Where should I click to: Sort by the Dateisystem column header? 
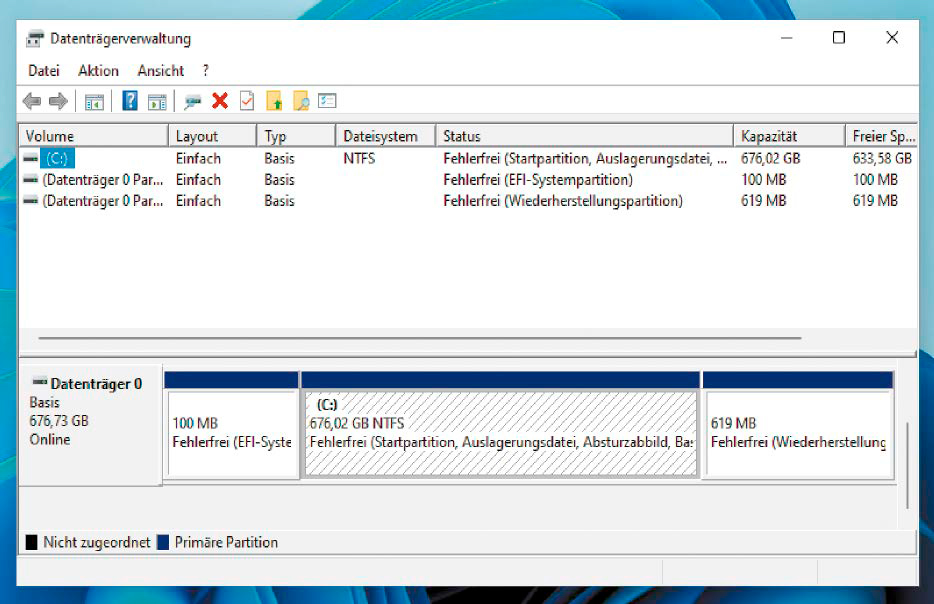[386, 136]
